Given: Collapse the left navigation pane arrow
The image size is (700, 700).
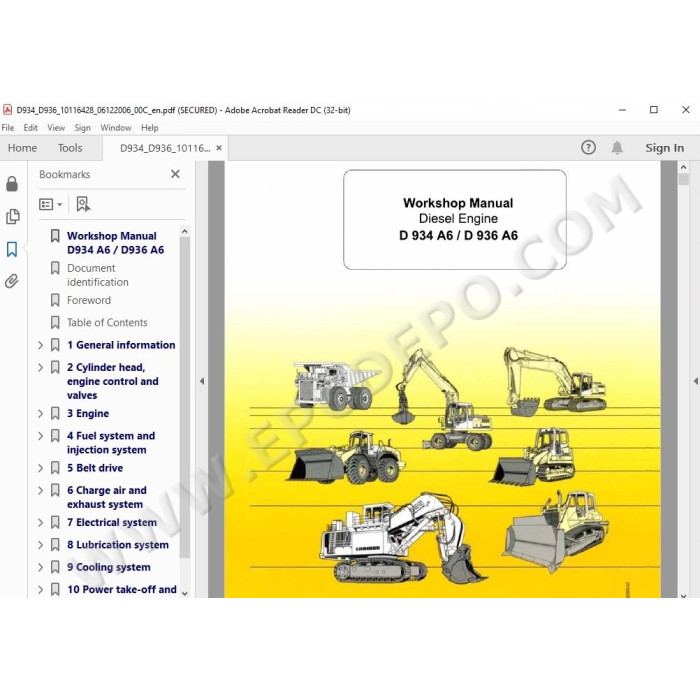Looking at the screenshot, I should point(202,381).
